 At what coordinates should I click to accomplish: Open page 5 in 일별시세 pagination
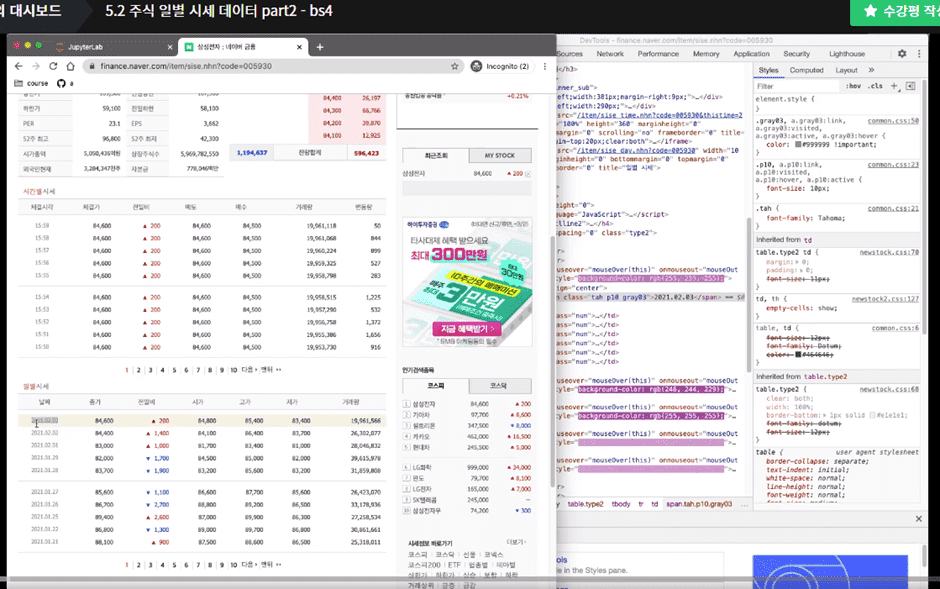click(x=174, y=564)
